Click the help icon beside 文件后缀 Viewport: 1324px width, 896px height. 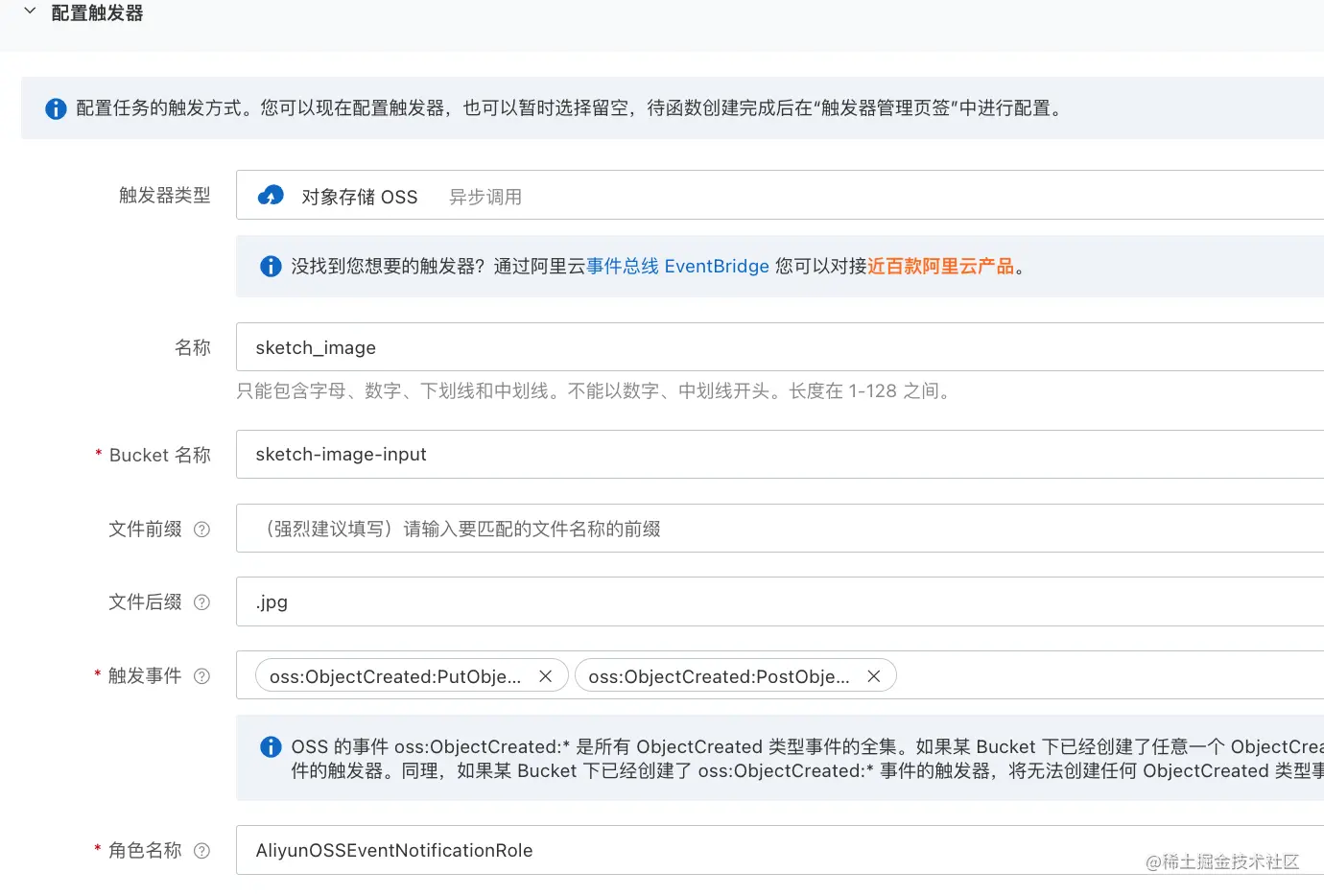[x=201, y=602]
